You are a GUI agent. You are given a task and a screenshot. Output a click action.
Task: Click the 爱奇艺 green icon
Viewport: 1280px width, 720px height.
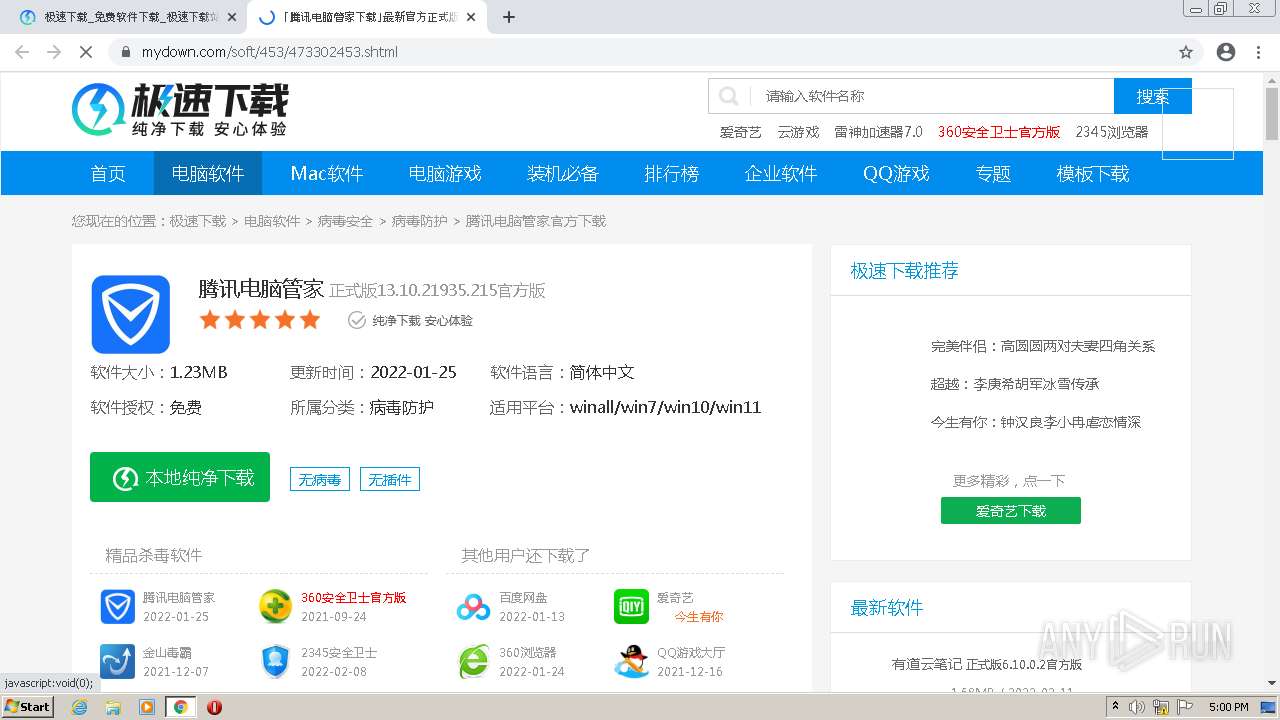[x=632, y=606]
